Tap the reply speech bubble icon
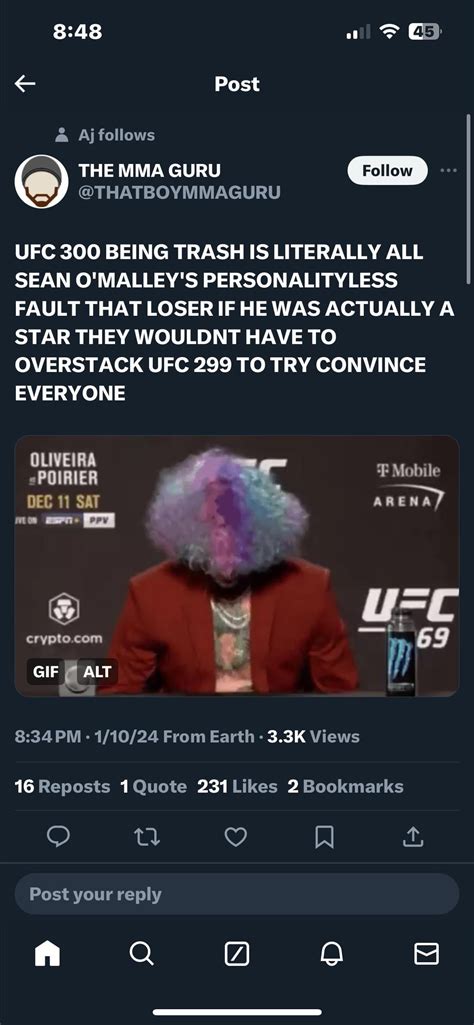 [58, 837]
